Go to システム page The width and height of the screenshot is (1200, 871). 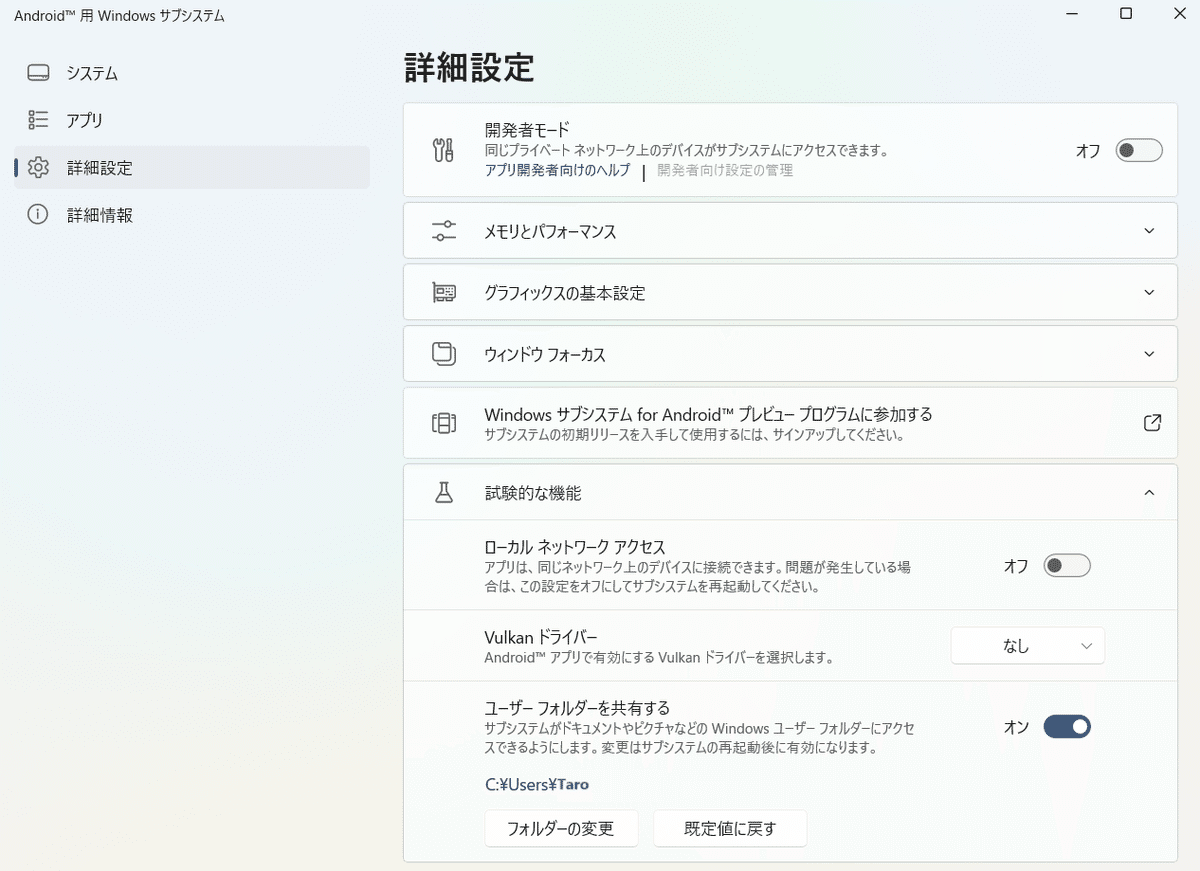point(192,73)
